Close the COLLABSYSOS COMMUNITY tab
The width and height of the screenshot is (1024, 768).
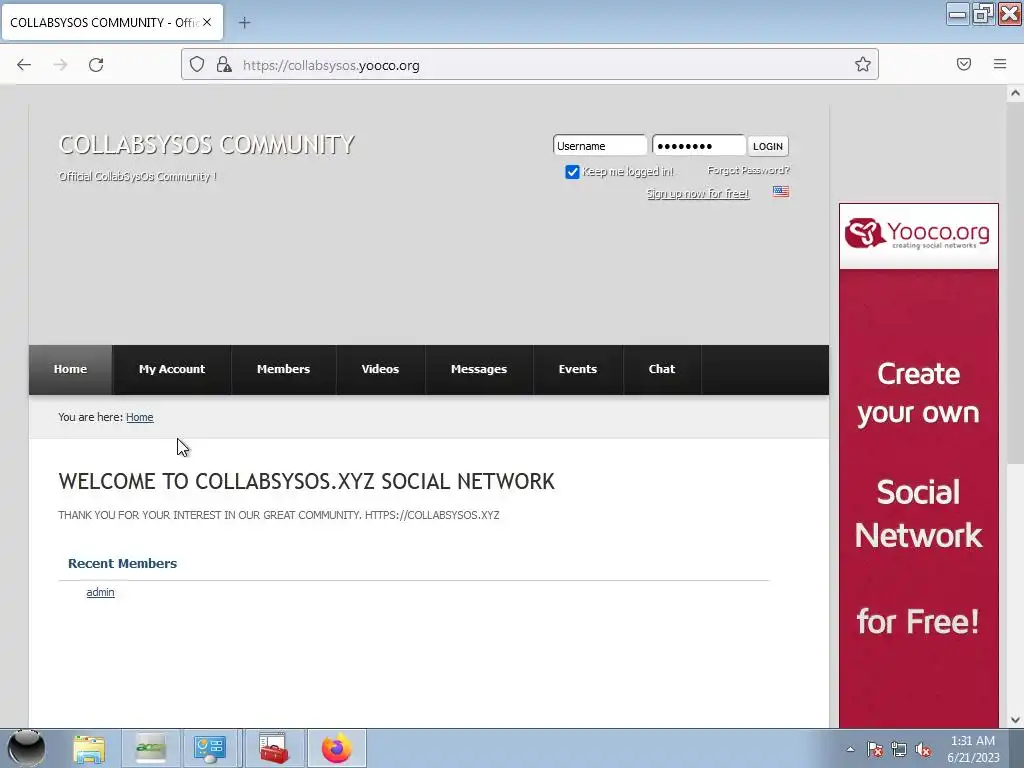207,22
